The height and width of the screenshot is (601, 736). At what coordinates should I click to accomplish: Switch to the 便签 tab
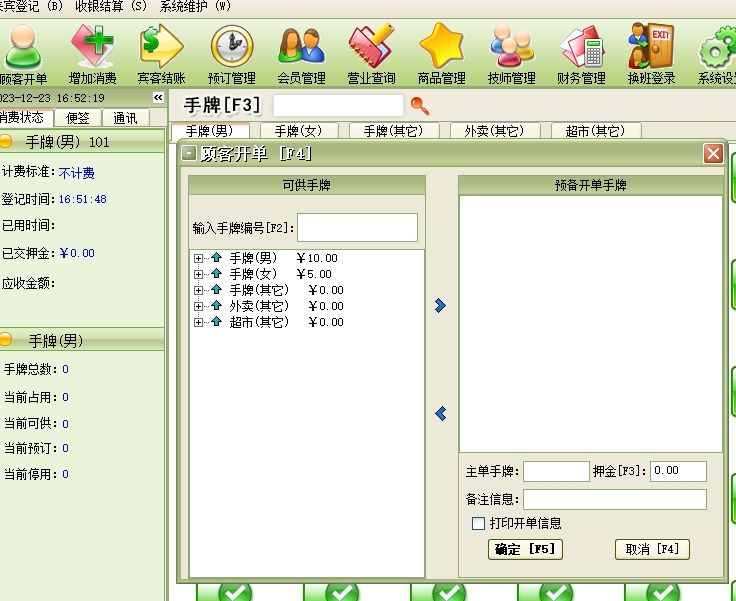[x=77, y=118]
